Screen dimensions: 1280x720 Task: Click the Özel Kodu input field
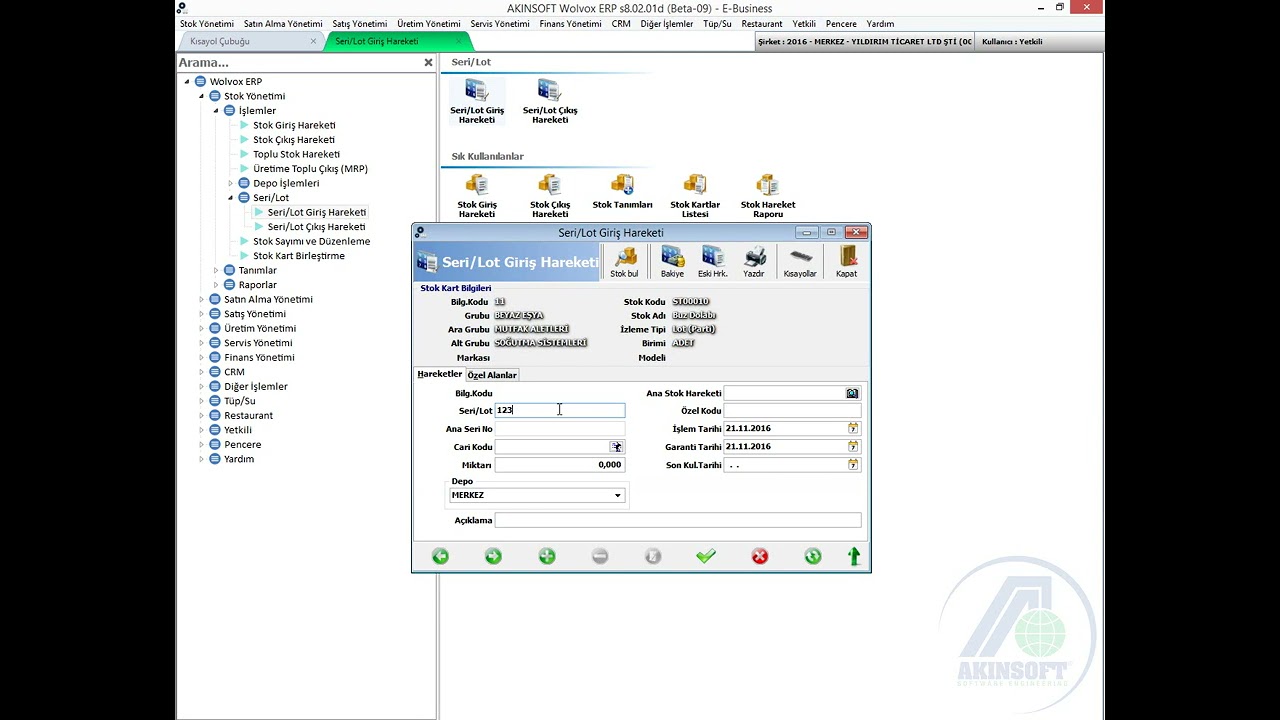click(x=792, y=411)
